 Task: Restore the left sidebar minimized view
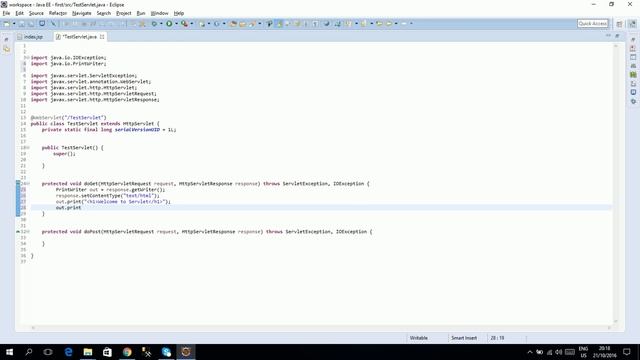6,40
